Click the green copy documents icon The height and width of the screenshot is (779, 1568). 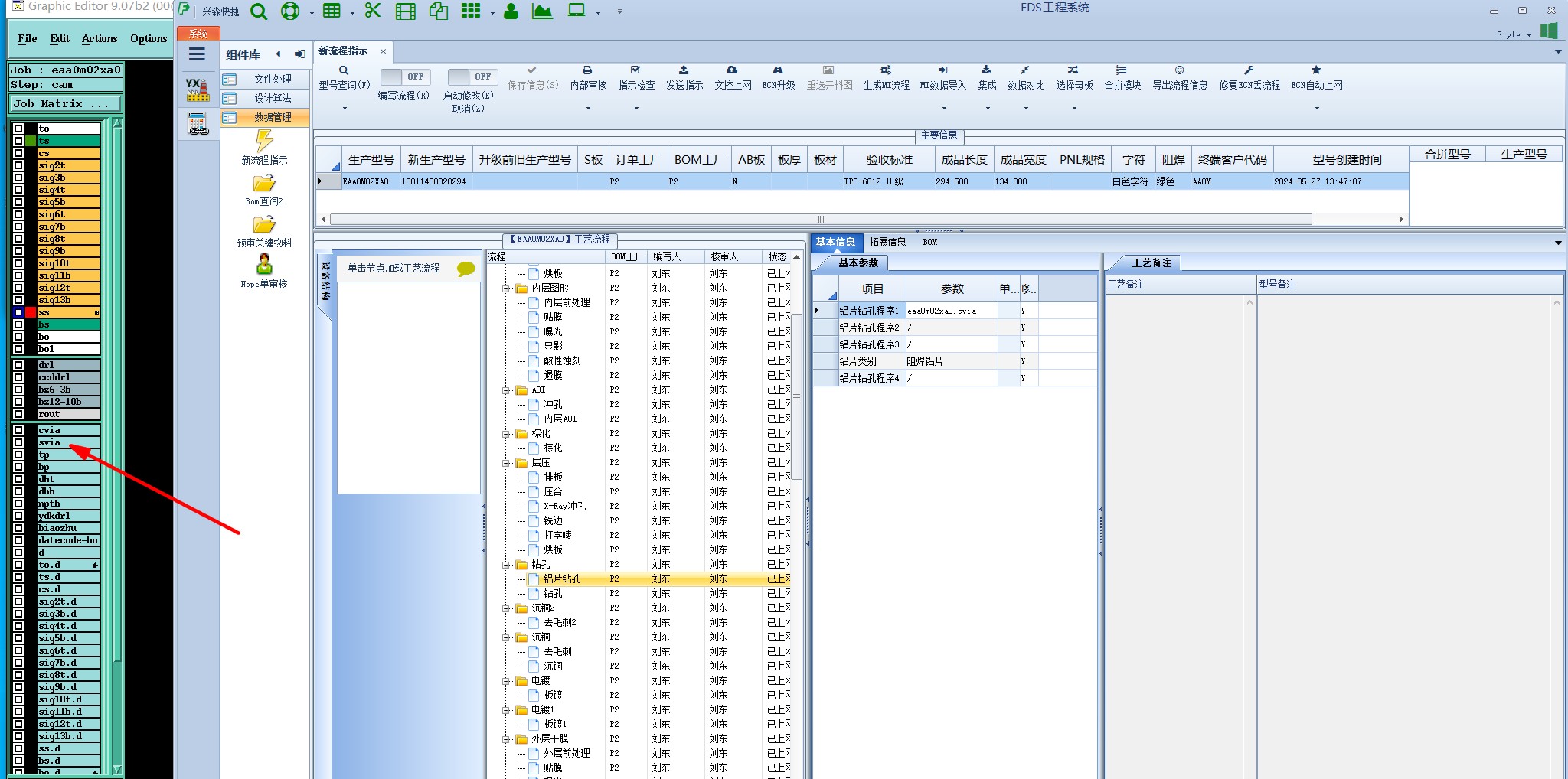click(439, 11)
